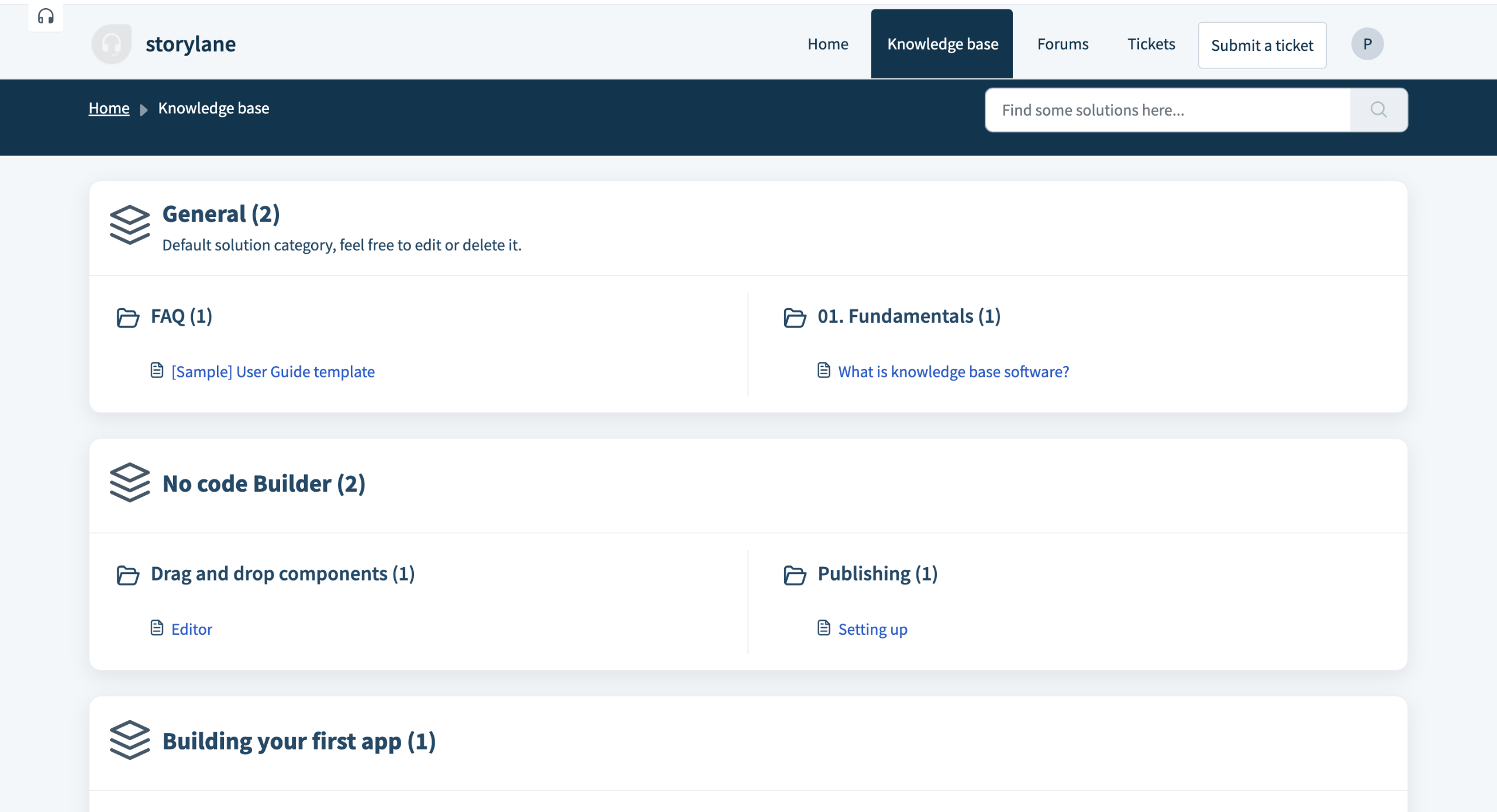Open What is knowledge base software article
The height and width of the screenshot is (812, 1497).
pyautogui.click(x=954, y=372)
